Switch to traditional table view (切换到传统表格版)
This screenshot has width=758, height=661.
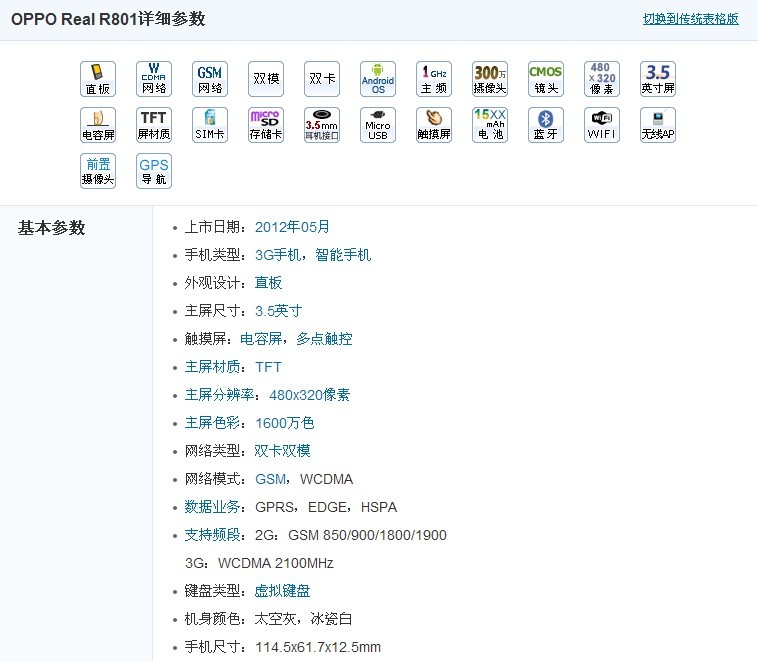click(690, 19)
